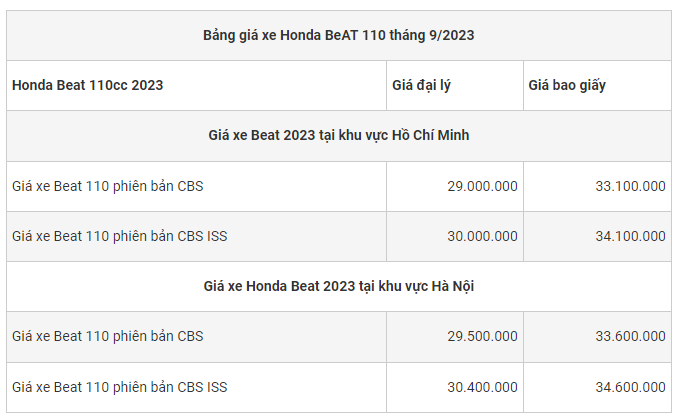Click the 30.000.000 dealer price cell
Viewport: 677px width, 418px height.
(x=482, y=236)
